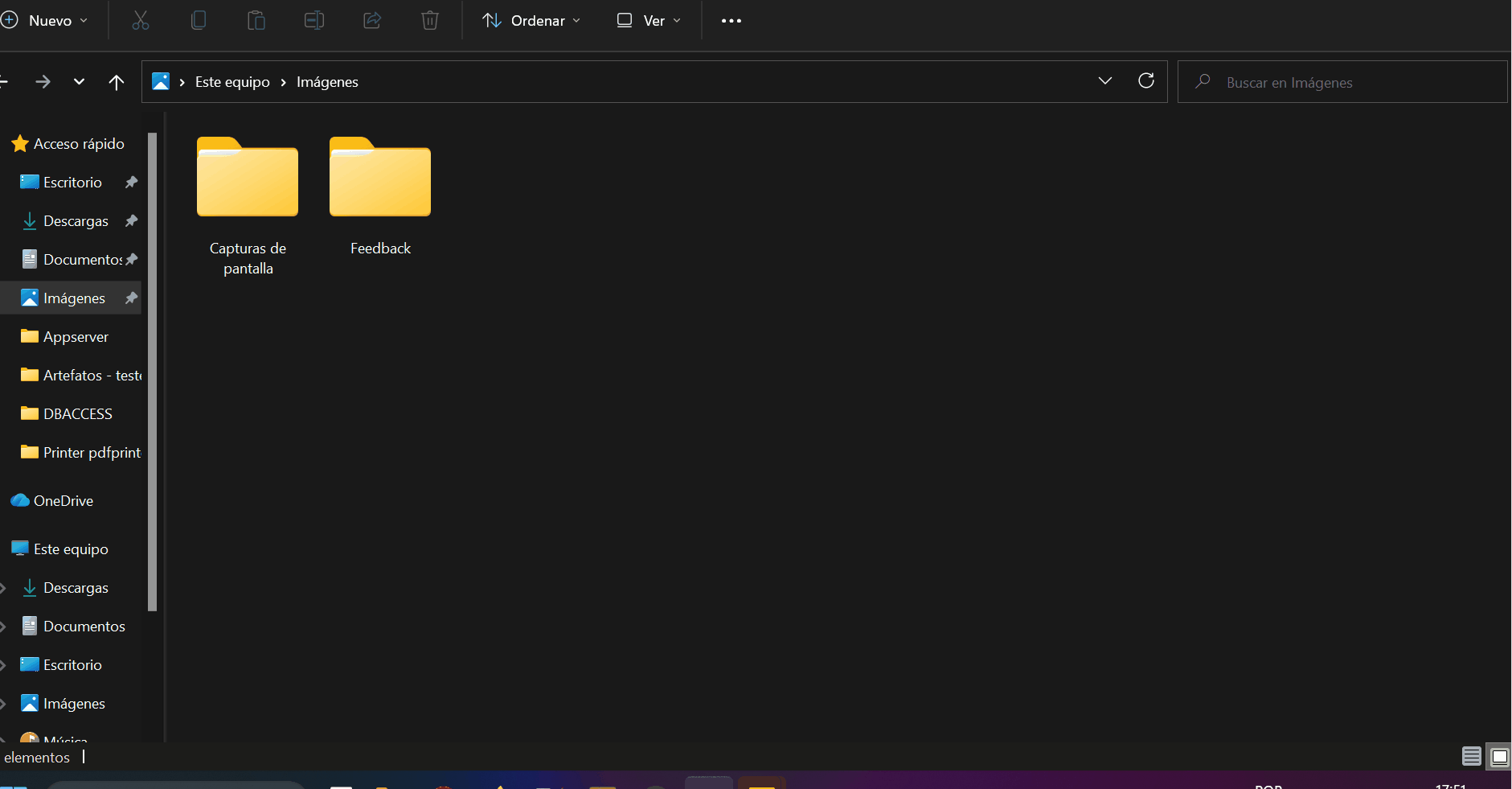Select the Capturas de pantalla folder

248,207
